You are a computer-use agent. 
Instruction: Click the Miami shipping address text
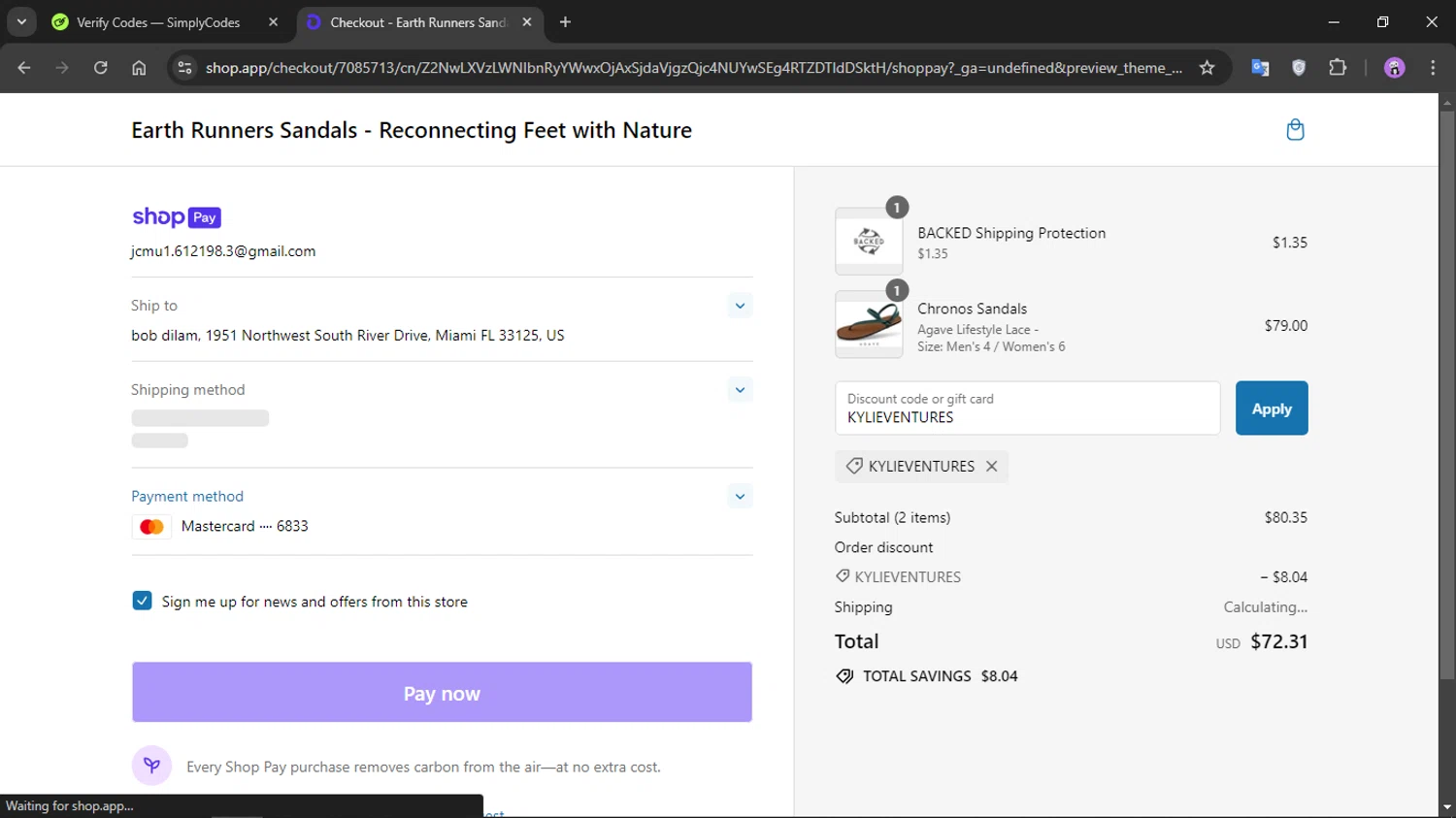[x=347, y=336]
